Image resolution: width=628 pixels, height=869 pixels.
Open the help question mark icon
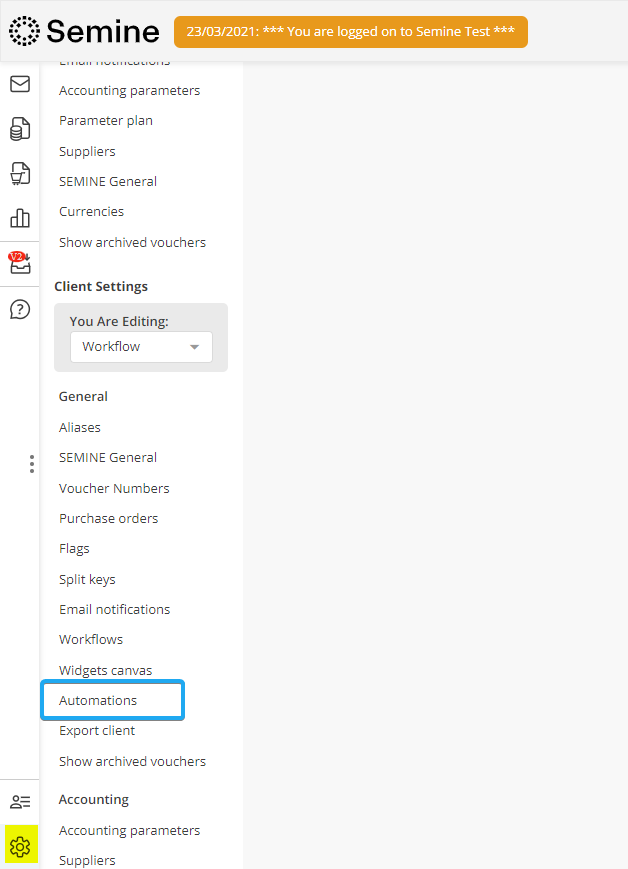(20, 309)
